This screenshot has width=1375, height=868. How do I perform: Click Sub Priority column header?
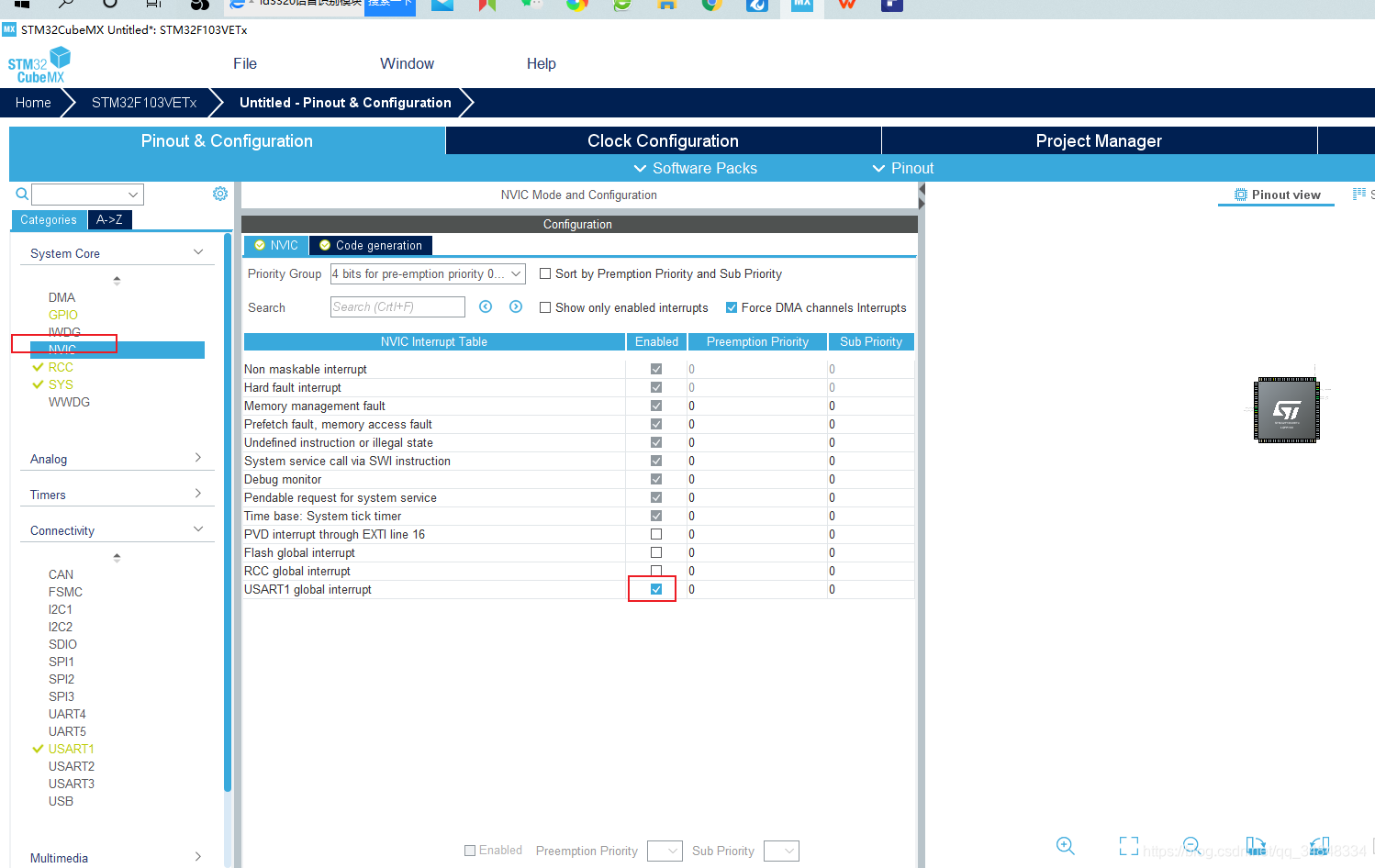(x=871, y=341)
